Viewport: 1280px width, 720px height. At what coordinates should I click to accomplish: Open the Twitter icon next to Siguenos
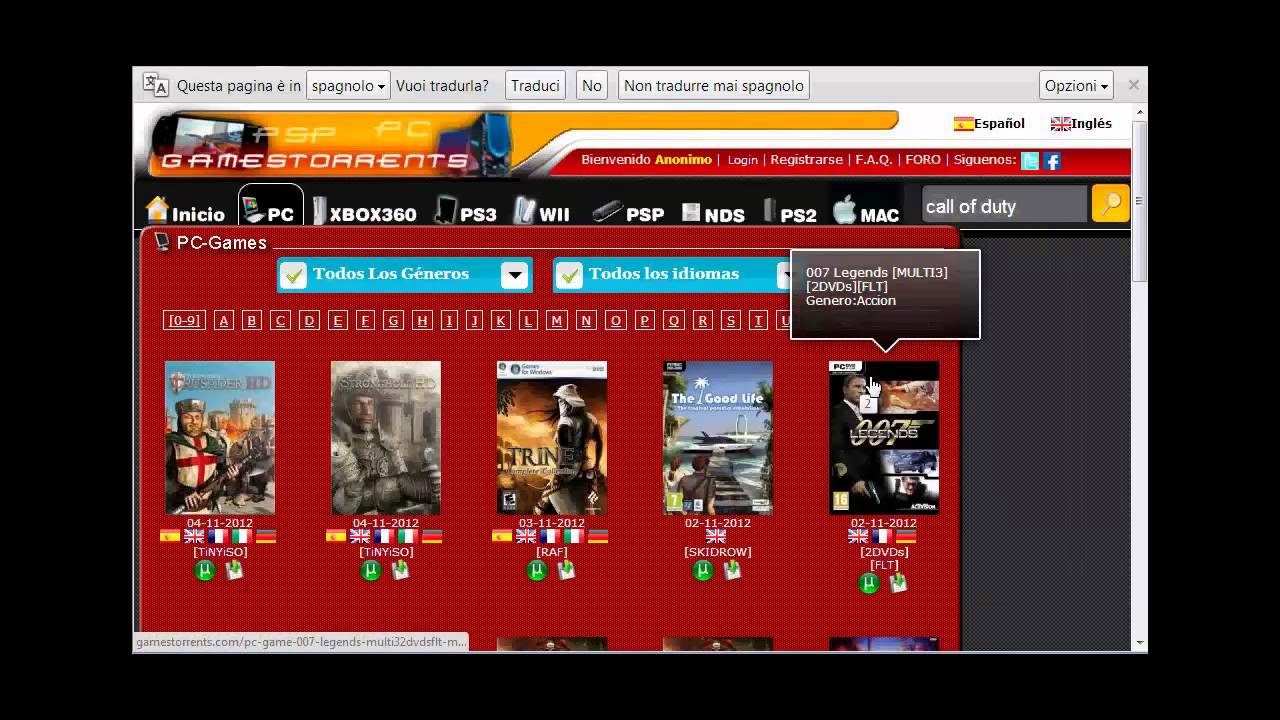[1030, 160]
